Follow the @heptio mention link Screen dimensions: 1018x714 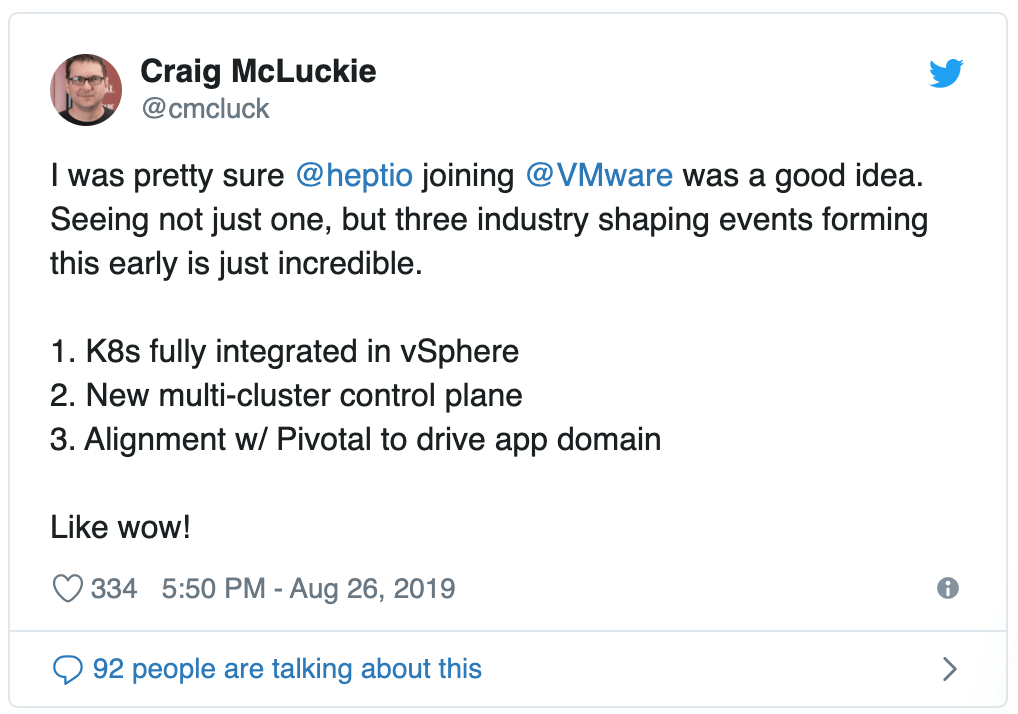354,176
